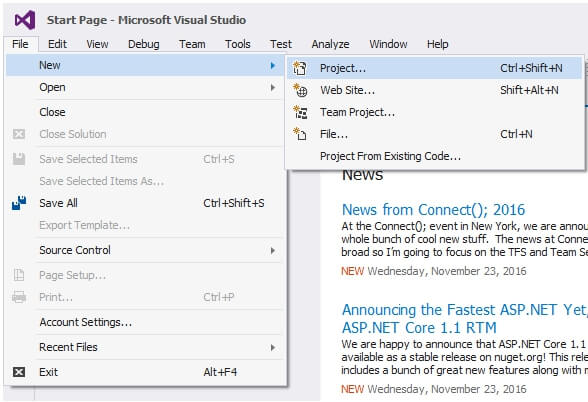Expand the Recent Files submenu arrow
Viewport: 588px width, 402px height.
tap(273, 347)
